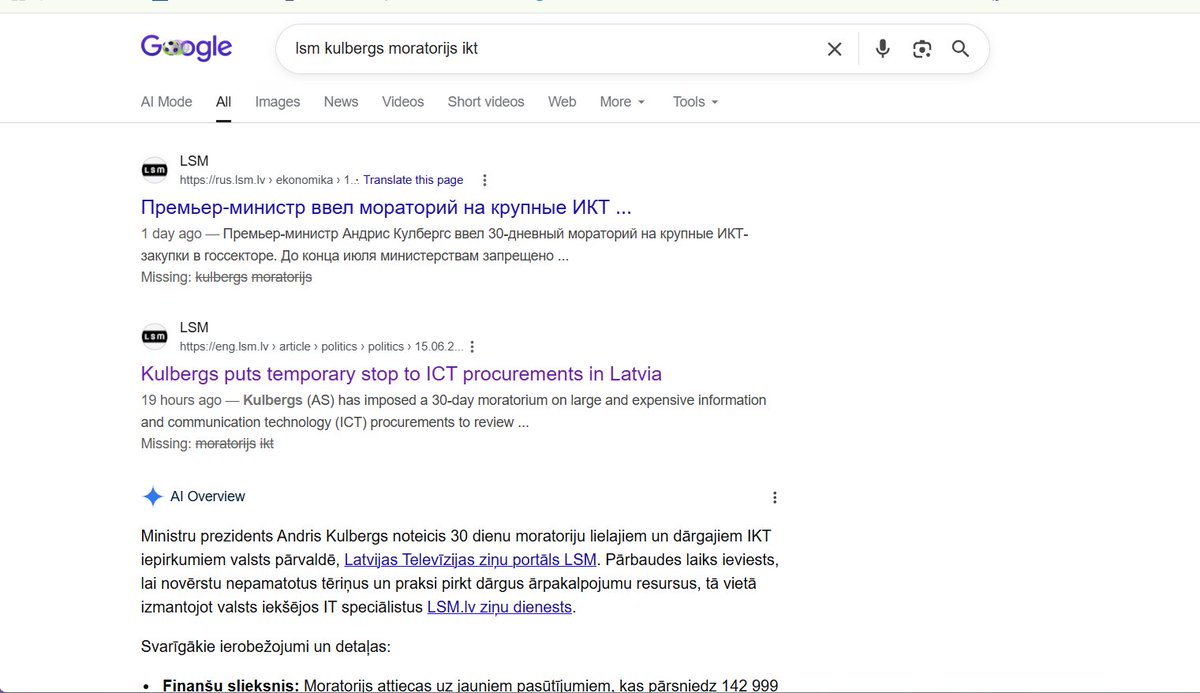Open the Images tab
Image resolution: width=1200 pixels, height=693 pixels.
[277, 102]
